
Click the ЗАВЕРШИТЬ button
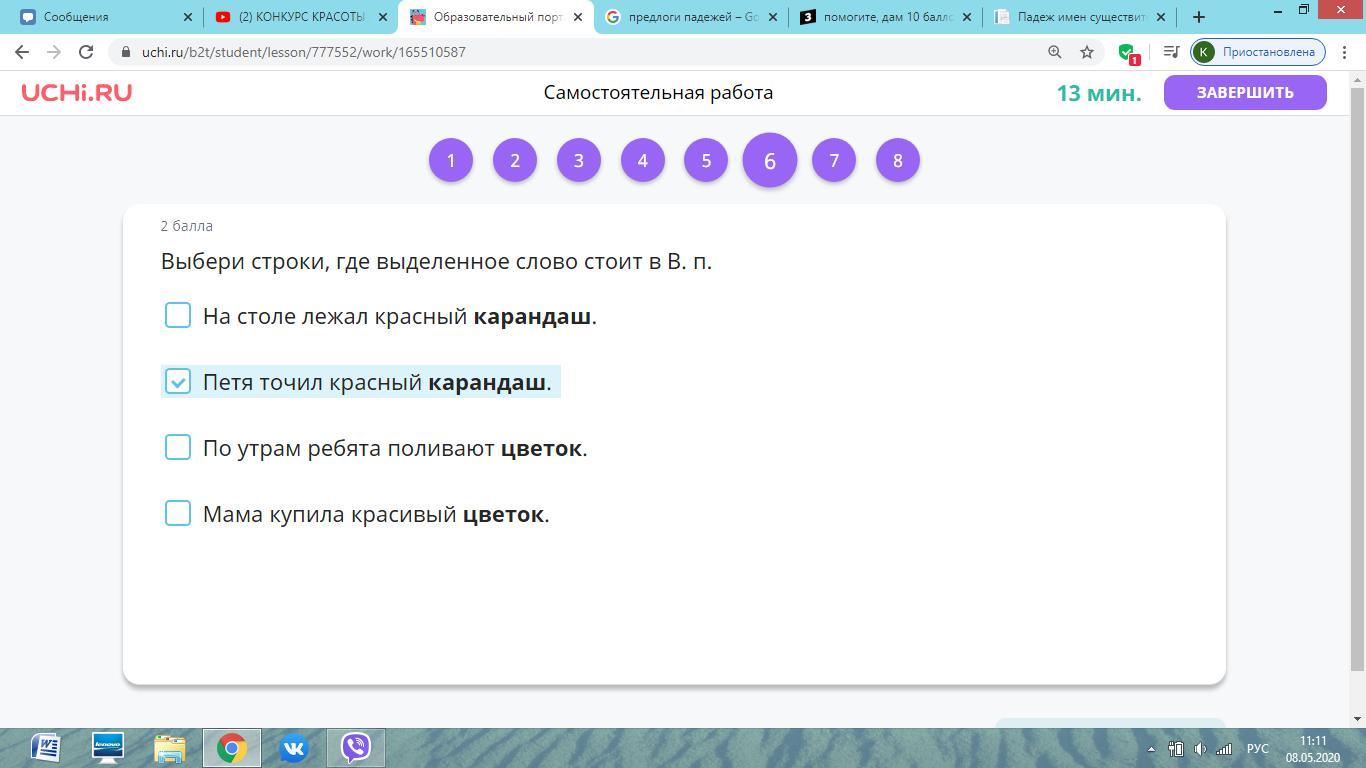(1245, 92)
